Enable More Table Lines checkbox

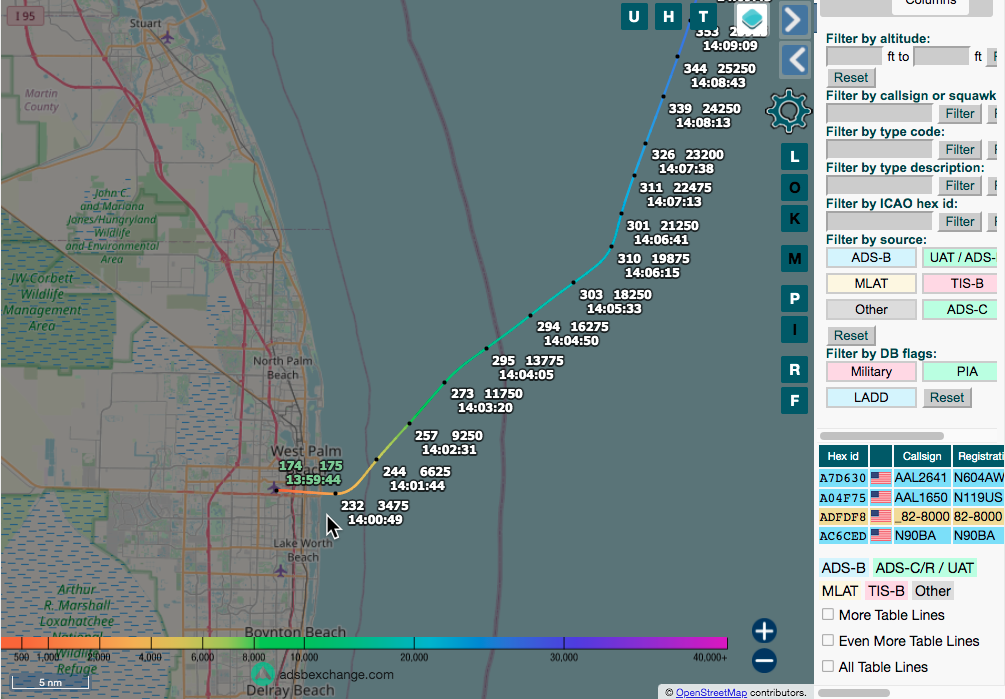coord(828,614)
